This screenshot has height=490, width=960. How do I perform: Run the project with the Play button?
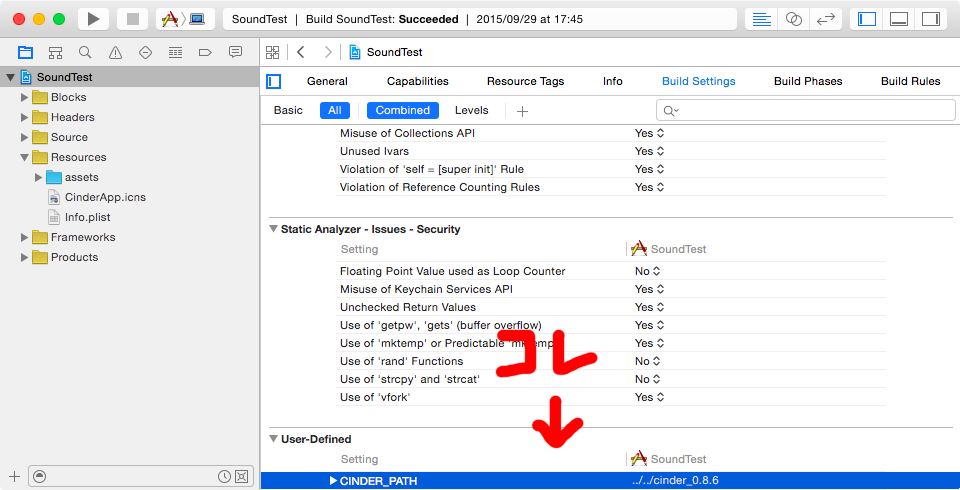tap(93, 19)
